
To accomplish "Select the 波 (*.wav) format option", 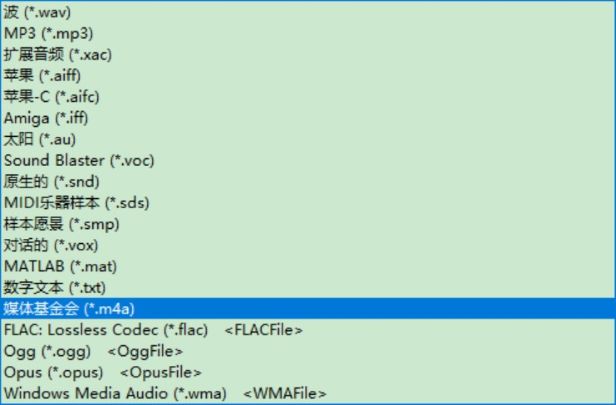I will click(x=308, y=12).
